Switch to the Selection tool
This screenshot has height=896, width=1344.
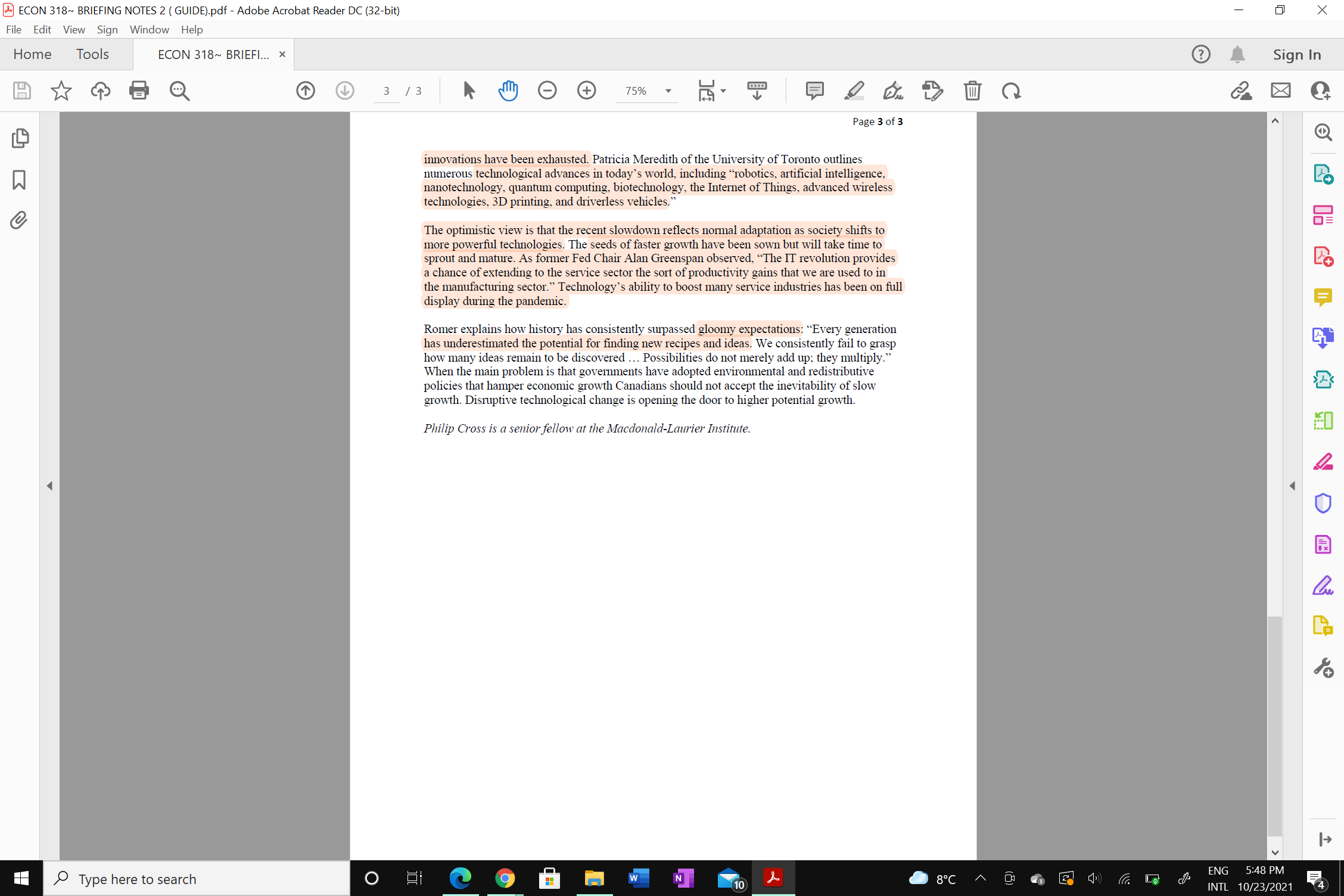[x=468, y=91]
